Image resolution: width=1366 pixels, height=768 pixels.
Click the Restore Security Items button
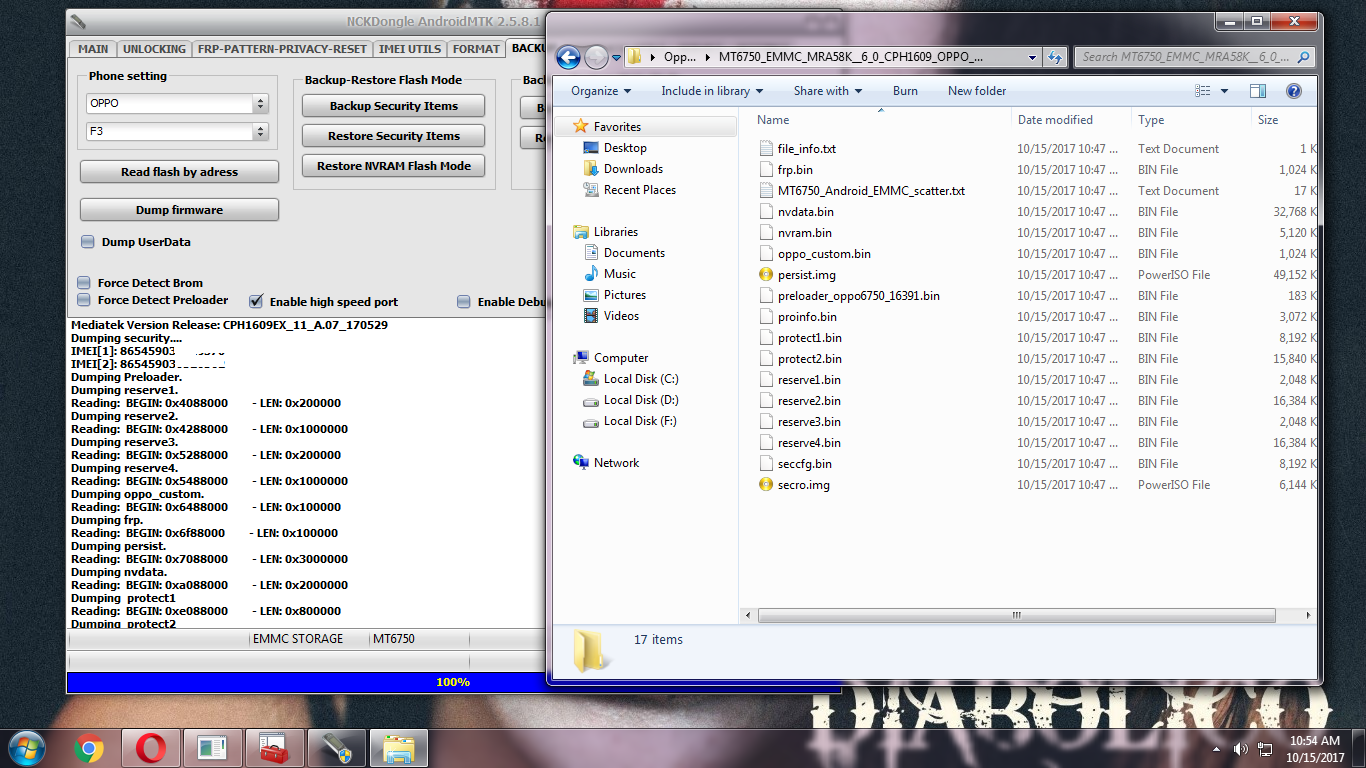click(393, 136)
